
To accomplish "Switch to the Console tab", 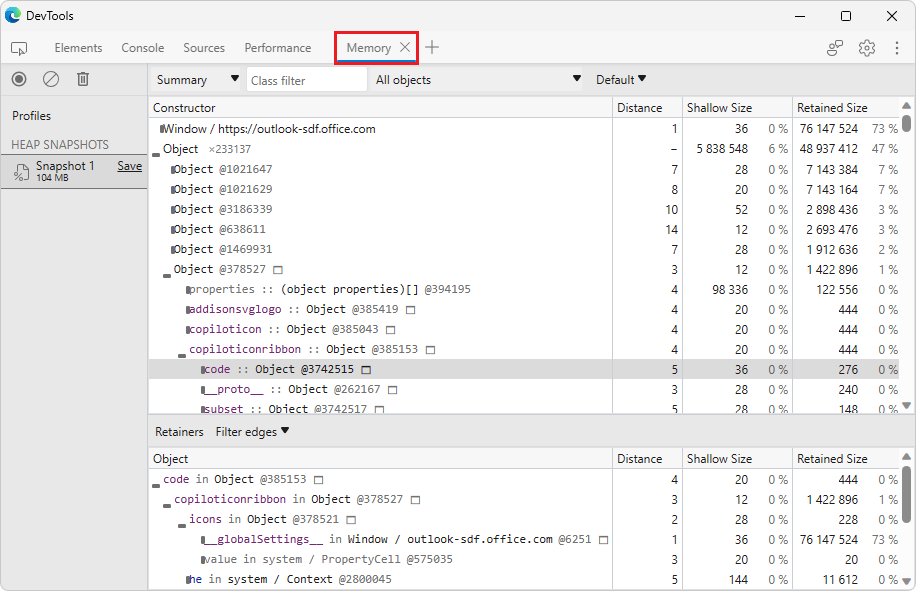I will click(x=143, y=48).
